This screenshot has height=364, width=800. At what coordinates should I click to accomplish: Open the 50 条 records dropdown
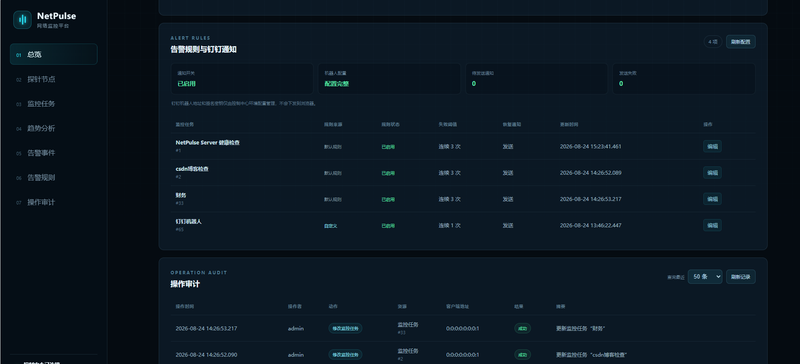tap(705, 277)
